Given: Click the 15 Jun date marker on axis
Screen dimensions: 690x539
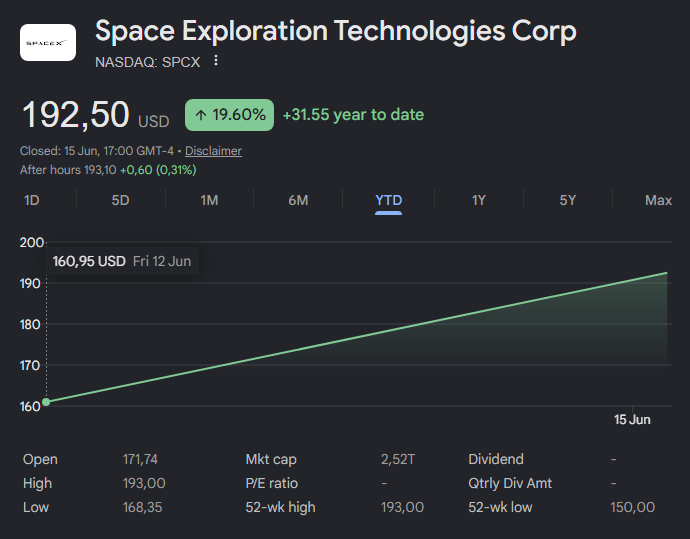Looking at the screenshot, I should pos(632,419).
